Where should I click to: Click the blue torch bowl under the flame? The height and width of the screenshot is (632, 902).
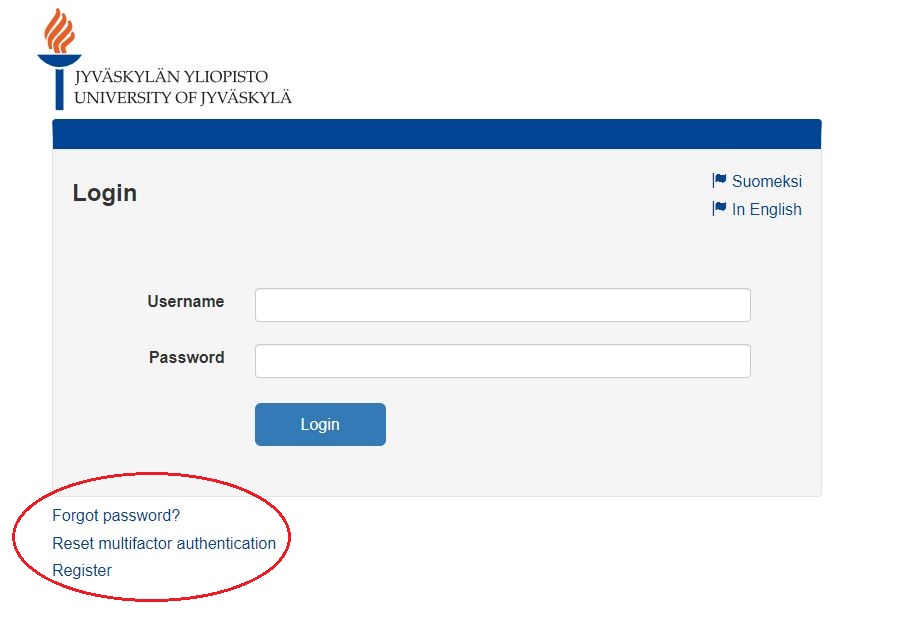pos(59,61)
